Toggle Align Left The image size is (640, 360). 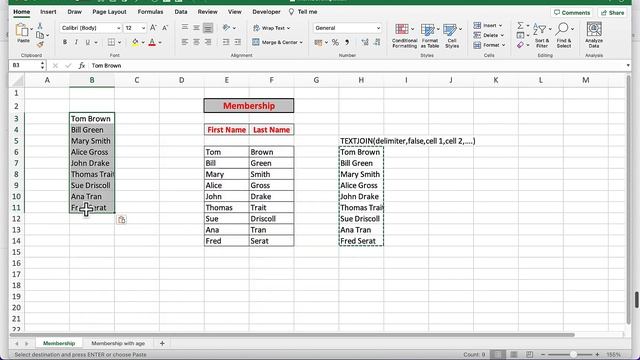point(185,42)
